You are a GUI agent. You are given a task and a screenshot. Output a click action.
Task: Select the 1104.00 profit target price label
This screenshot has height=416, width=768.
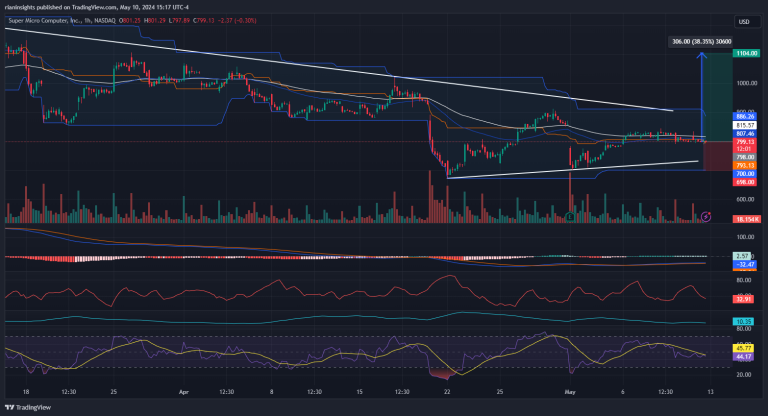744,52
